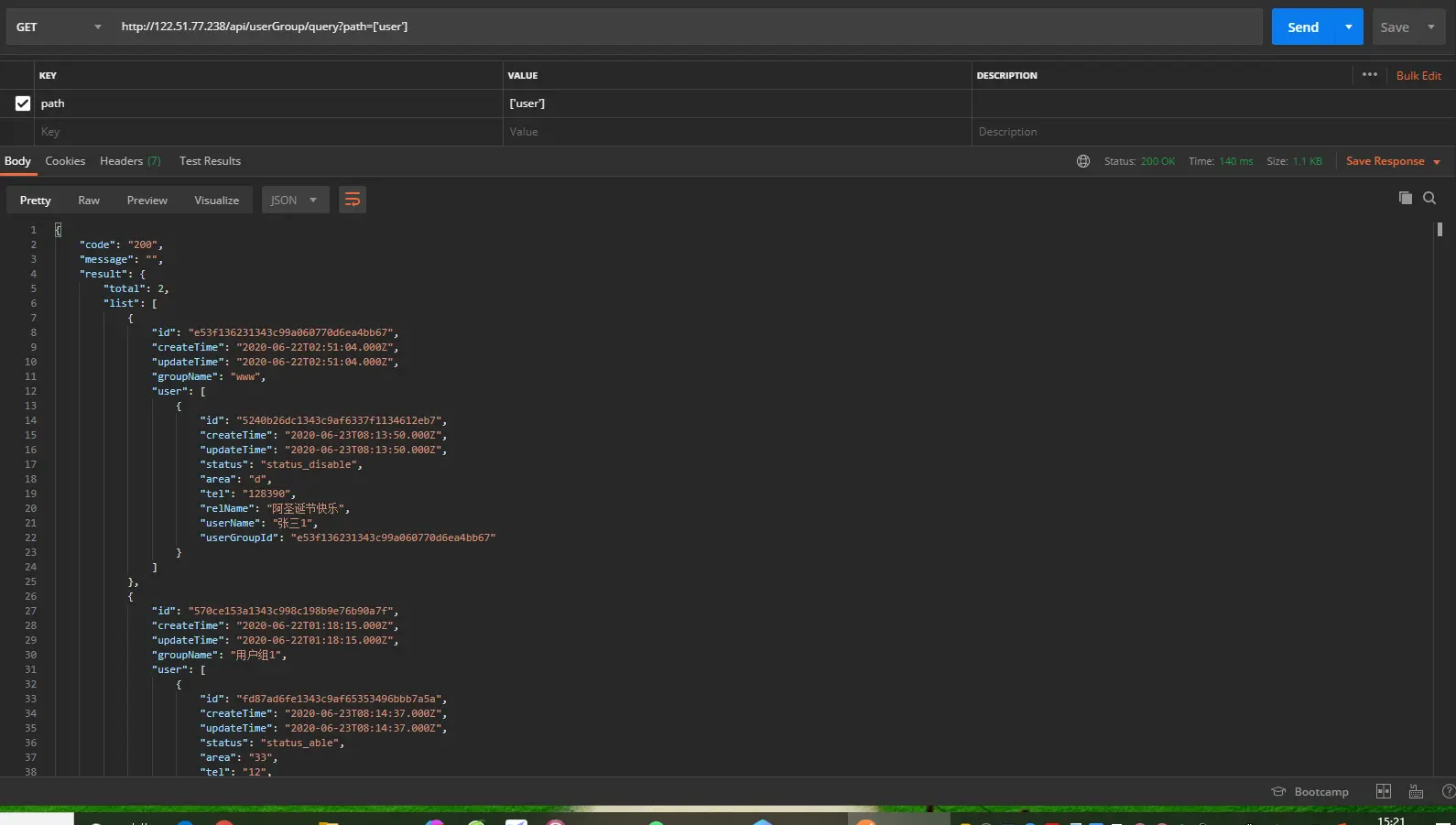Click the empty Description placeholder field
The height and width of the screenshot is (825, 1456).
1213,132
